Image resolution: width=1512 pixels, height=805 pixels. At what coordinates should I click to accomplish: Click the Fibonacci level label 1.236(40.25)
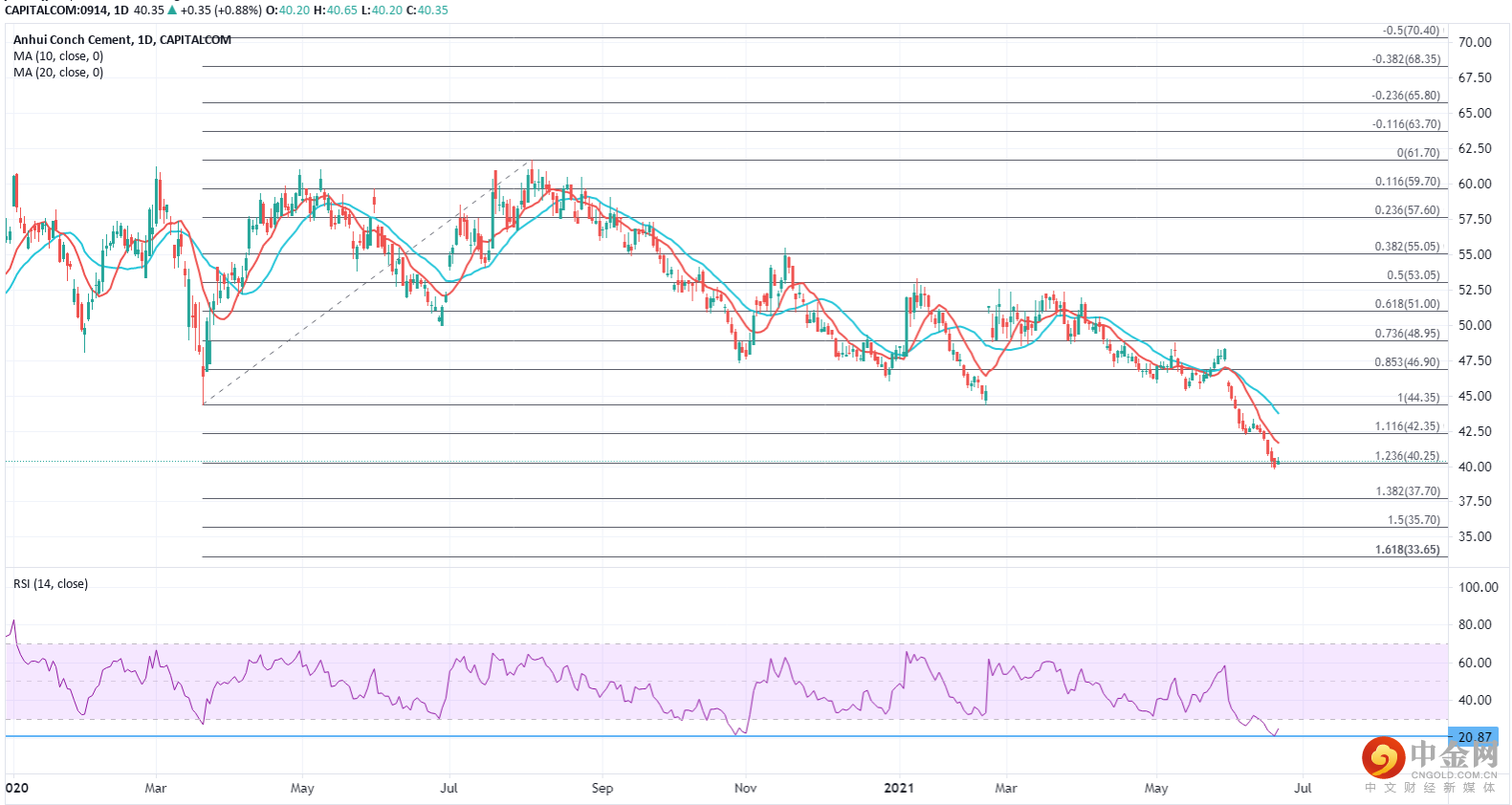click(1408, 456)
